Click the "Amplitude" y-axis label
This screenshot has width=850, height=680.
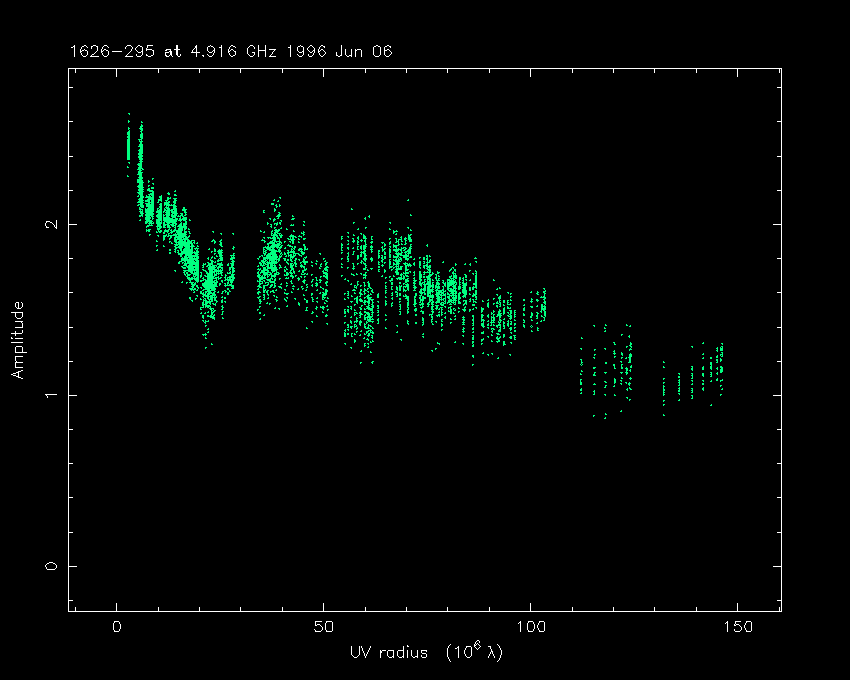[x=17, y=340]
